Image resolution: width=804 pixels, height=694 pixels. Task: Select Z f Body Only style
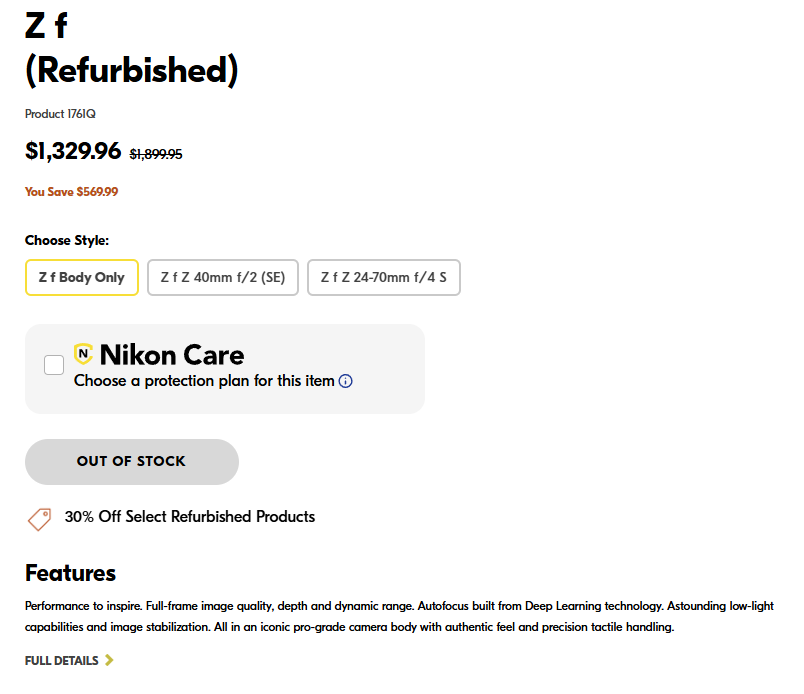coord(82,277)
